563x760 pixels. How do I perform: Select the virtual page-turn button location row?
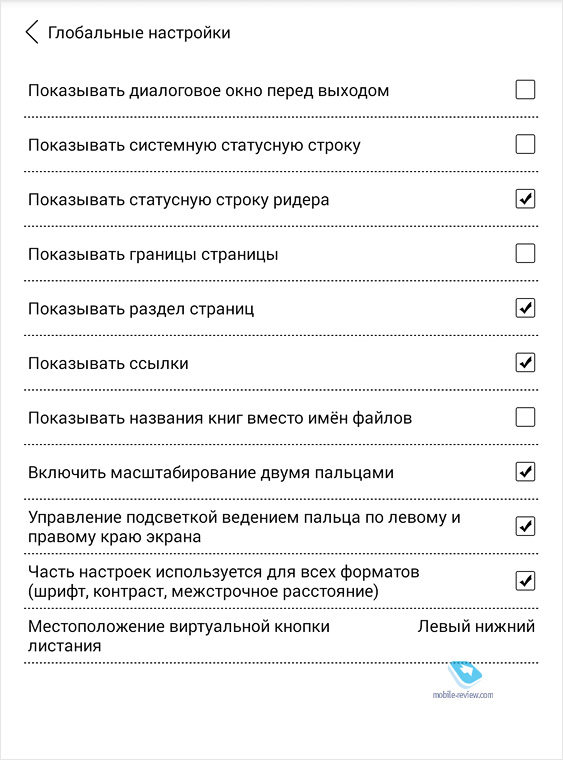(x=281, y=636)
